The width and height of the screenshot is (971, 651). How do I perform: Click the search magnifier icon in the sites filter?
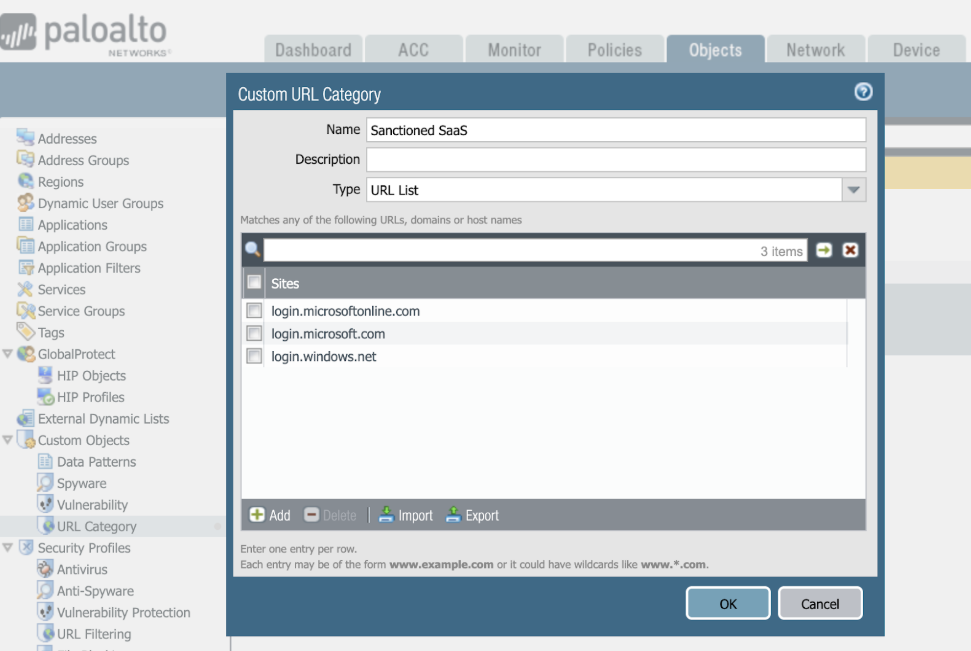click(x=253, y=250)
